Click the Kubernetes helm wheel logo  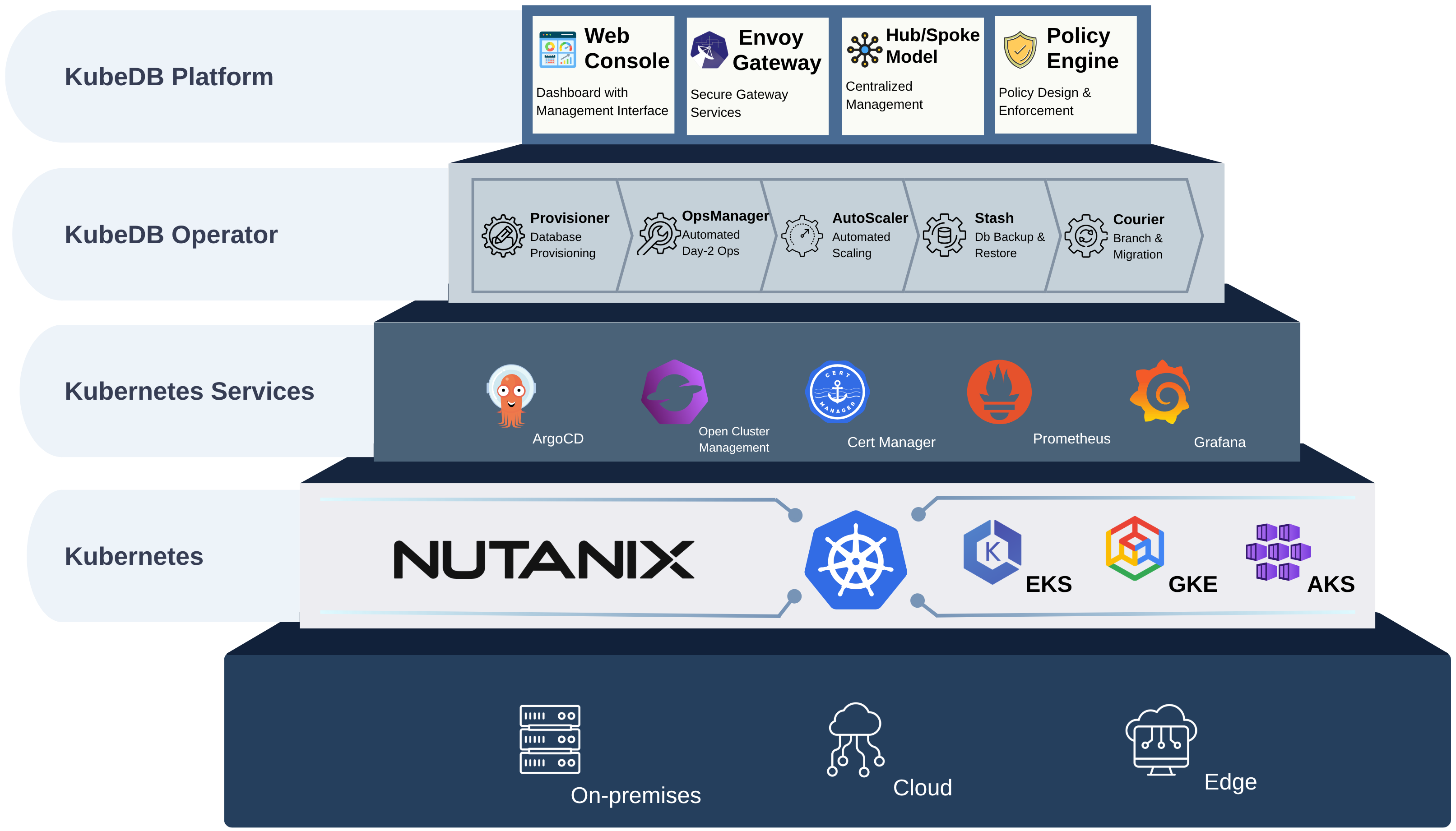click(855, 560)
